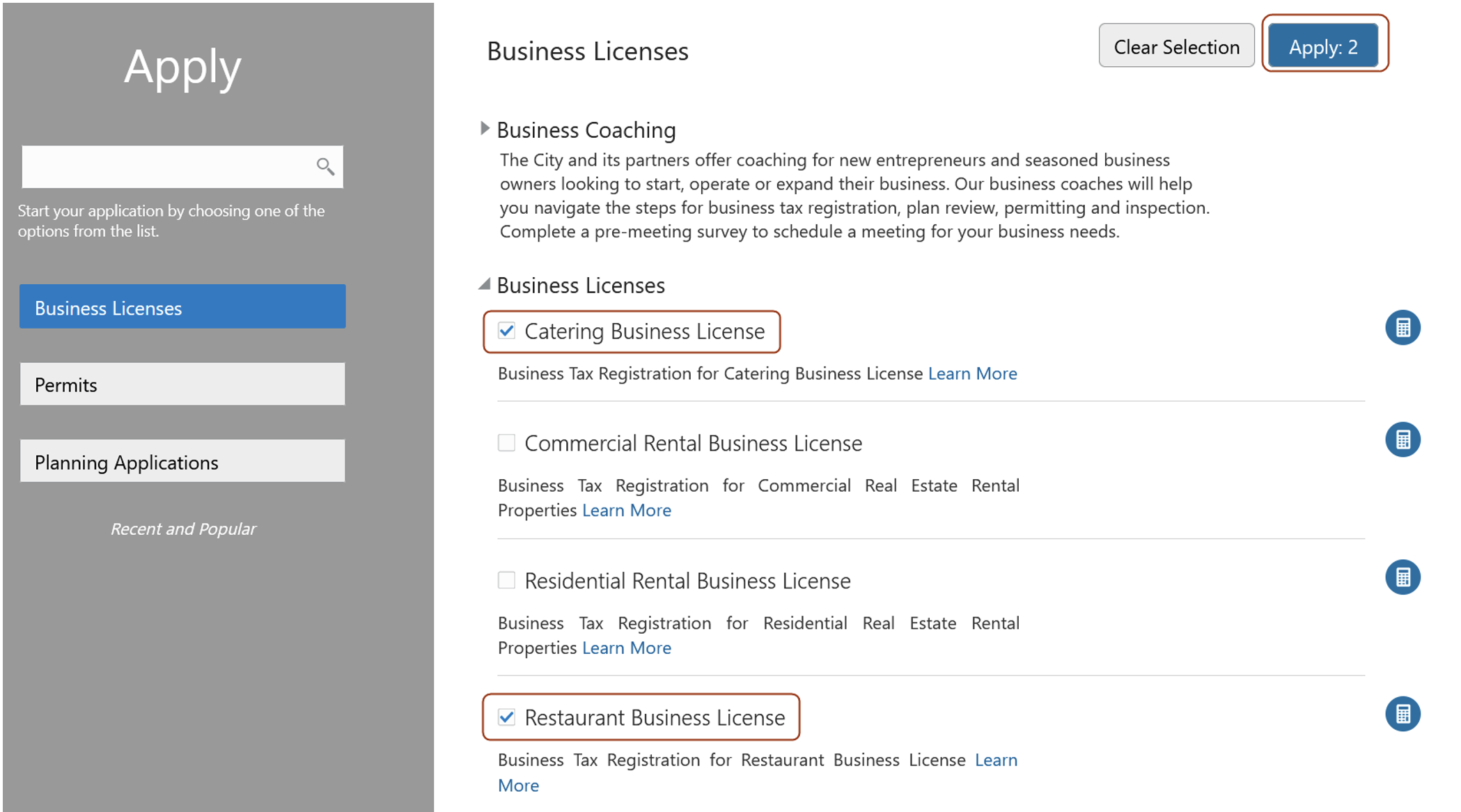Expand the Business Coaching section
The height and width of the screenshot is (812, 1461).
pyautogui.click(x=484, y=128)
